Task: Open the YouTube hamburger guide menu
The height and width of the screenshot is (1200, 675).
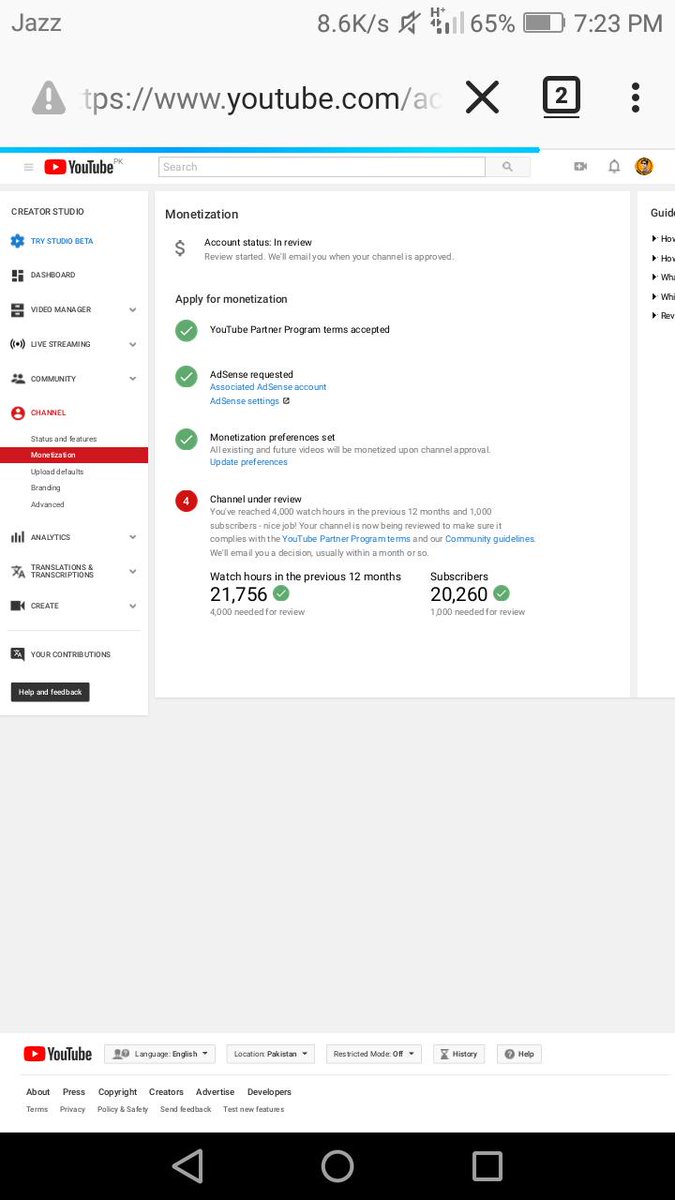Action: [29, 167]
